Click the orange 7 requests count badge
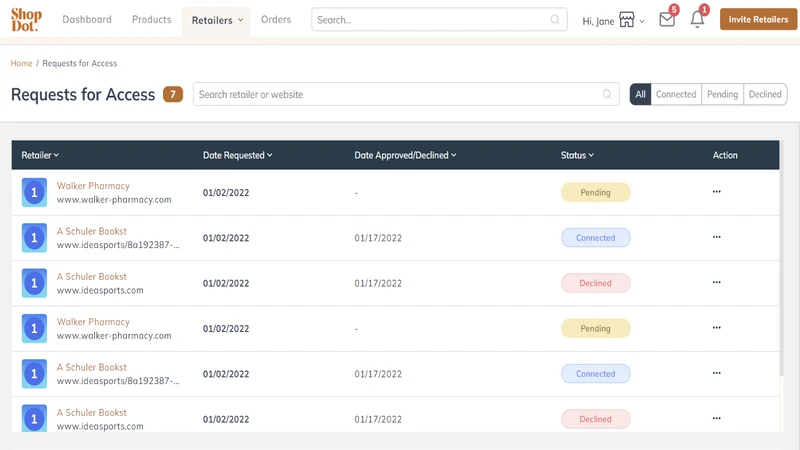Image resolution: width=800 pixels, height=450 pixels. point(173,94)
